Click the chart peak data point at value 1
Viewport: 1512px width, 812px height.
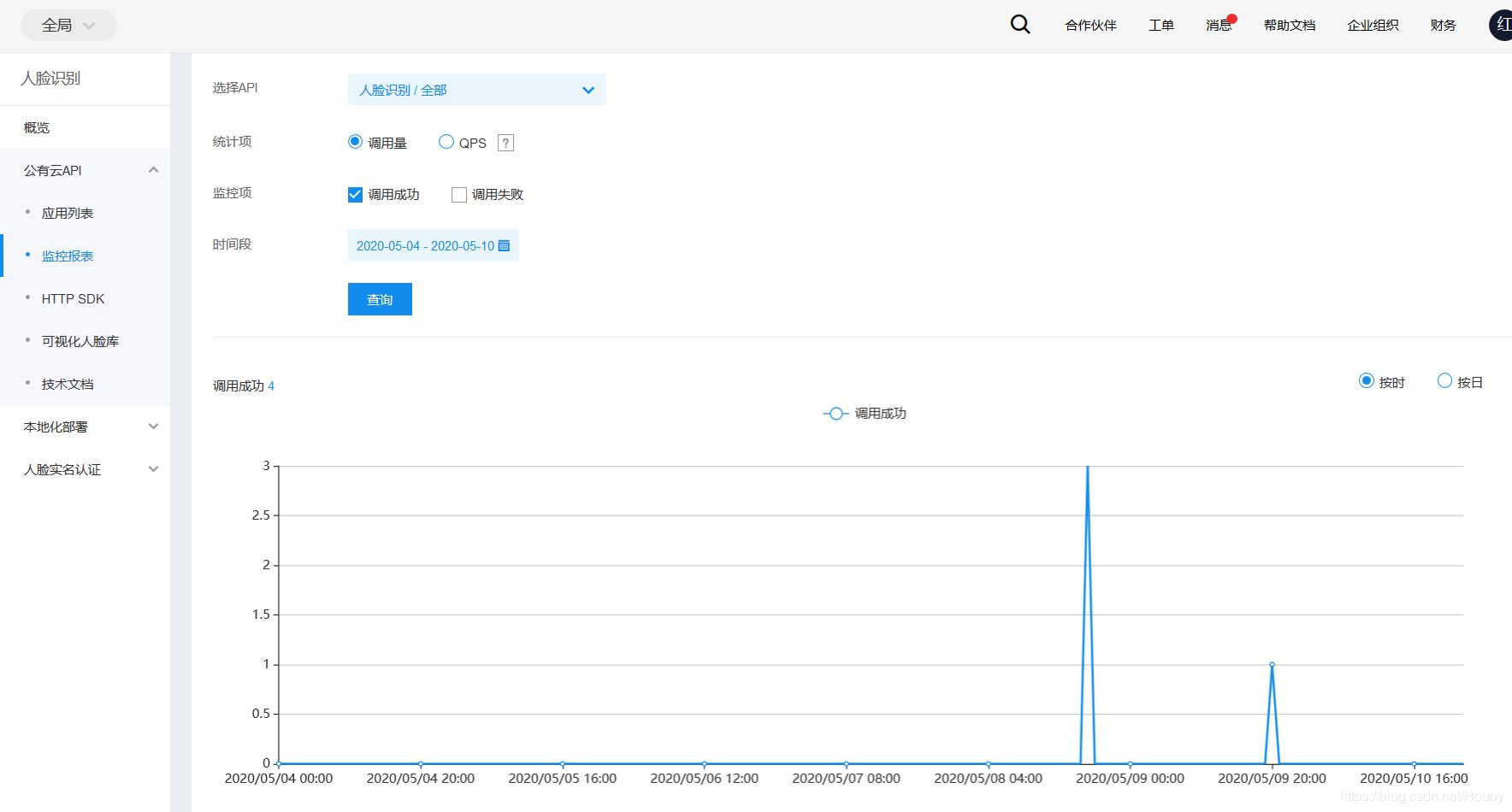coord(1272,664)
